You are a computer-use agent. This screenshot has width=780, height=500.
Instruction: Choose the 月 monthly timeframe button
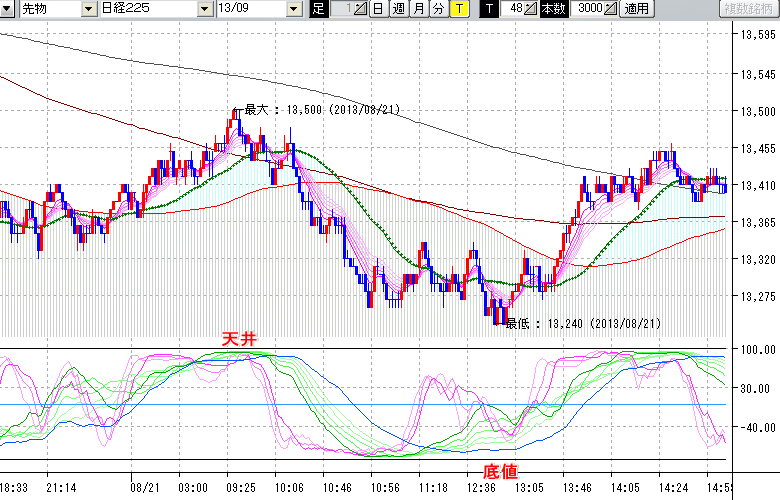418,9
